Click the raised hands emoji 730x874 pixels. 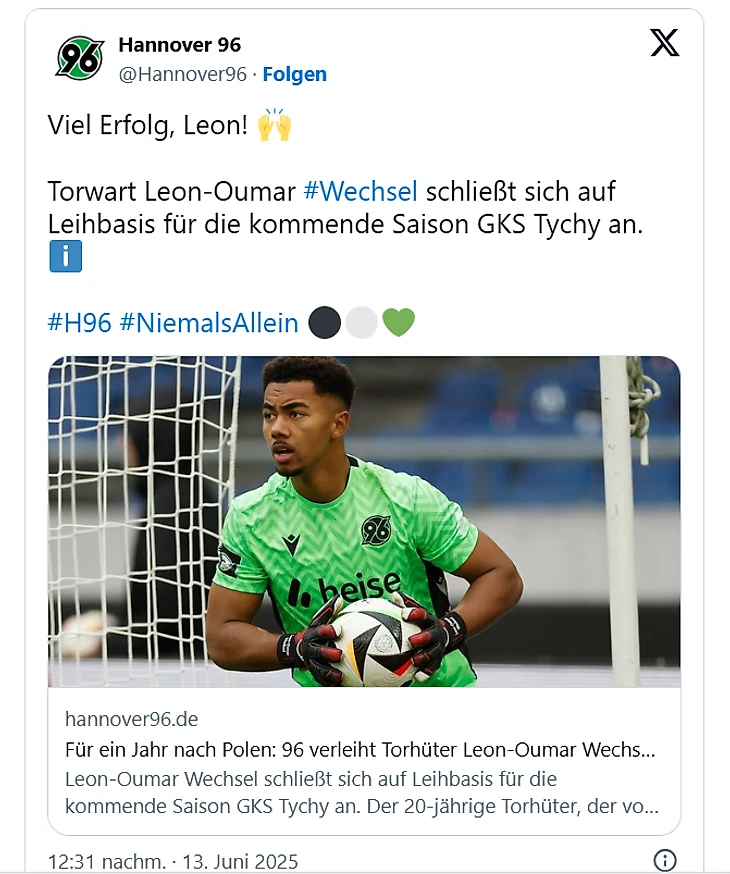click(273, 127)
